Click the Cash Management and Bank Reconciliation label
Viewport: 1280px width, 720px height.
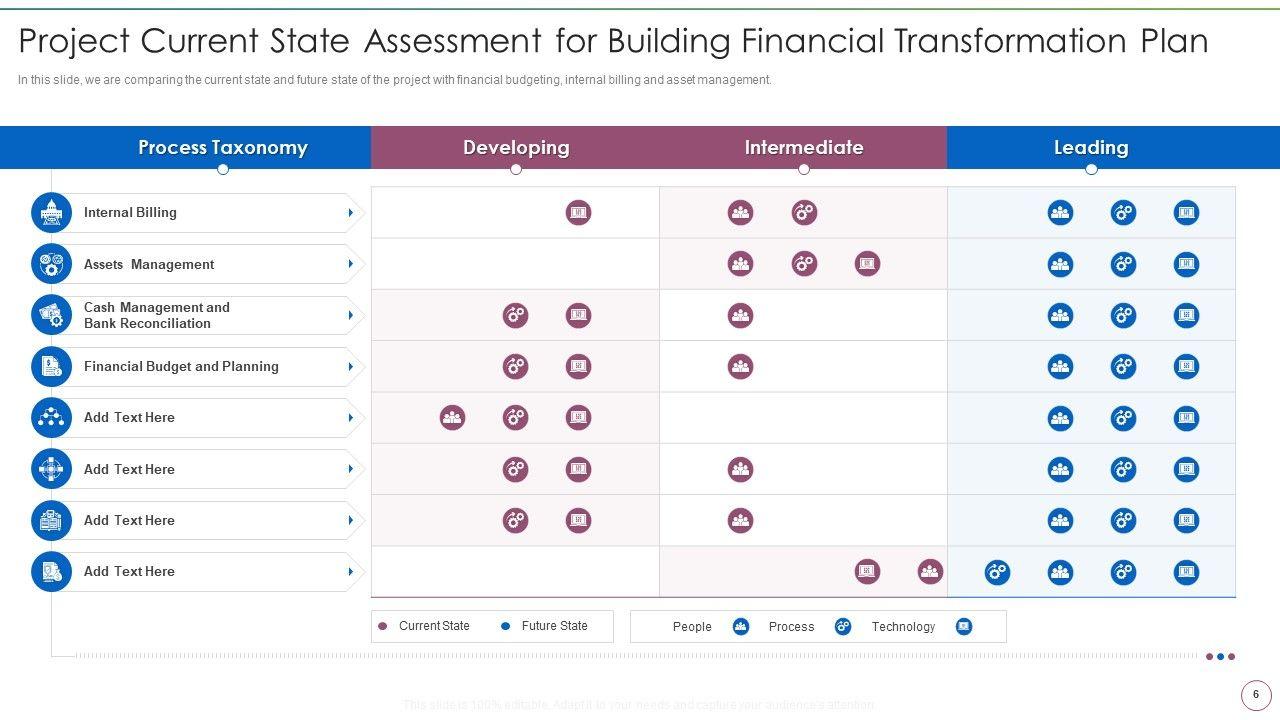click(156, 316)
